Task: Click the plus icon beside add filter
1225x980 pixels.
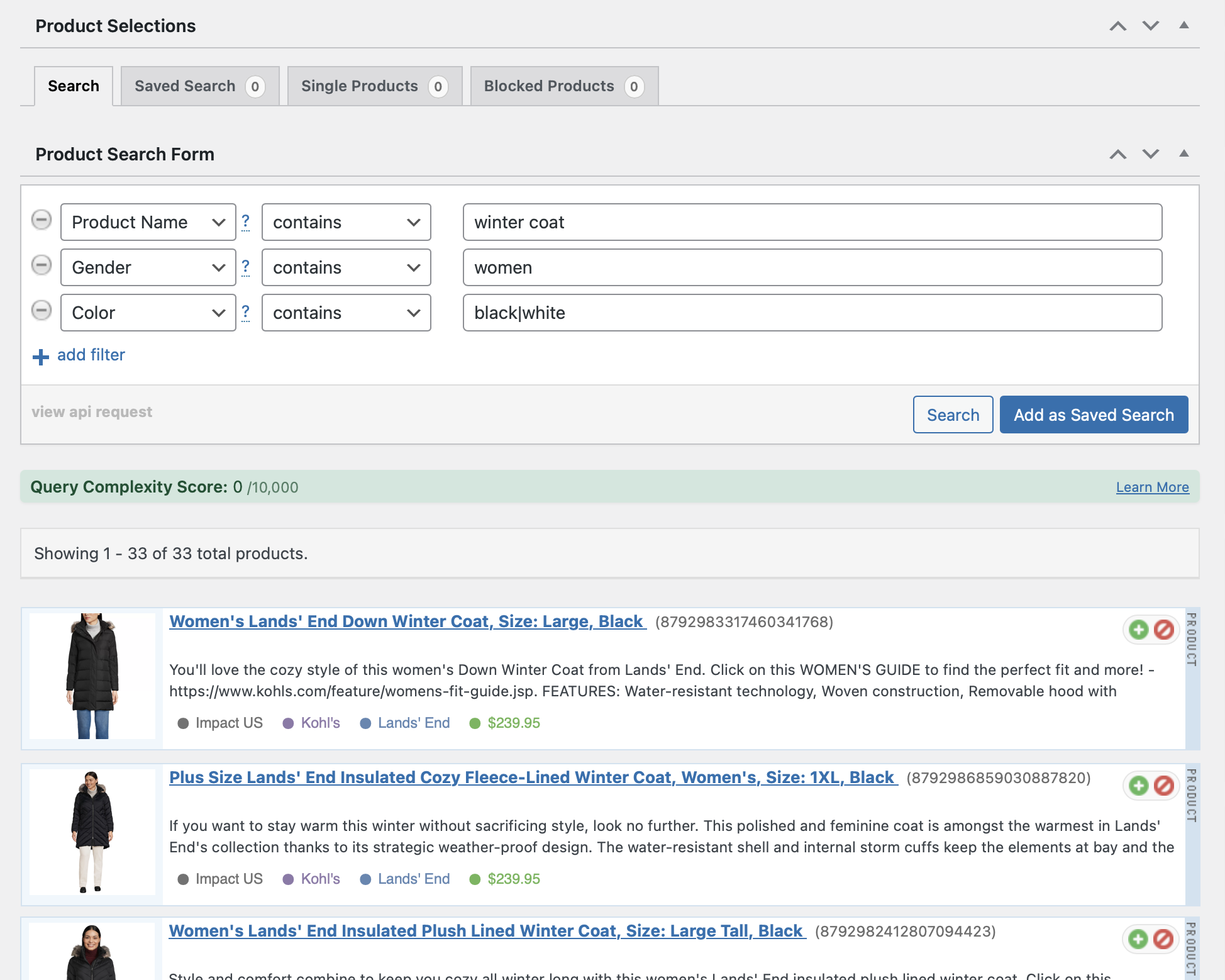Action: point(41,357)
